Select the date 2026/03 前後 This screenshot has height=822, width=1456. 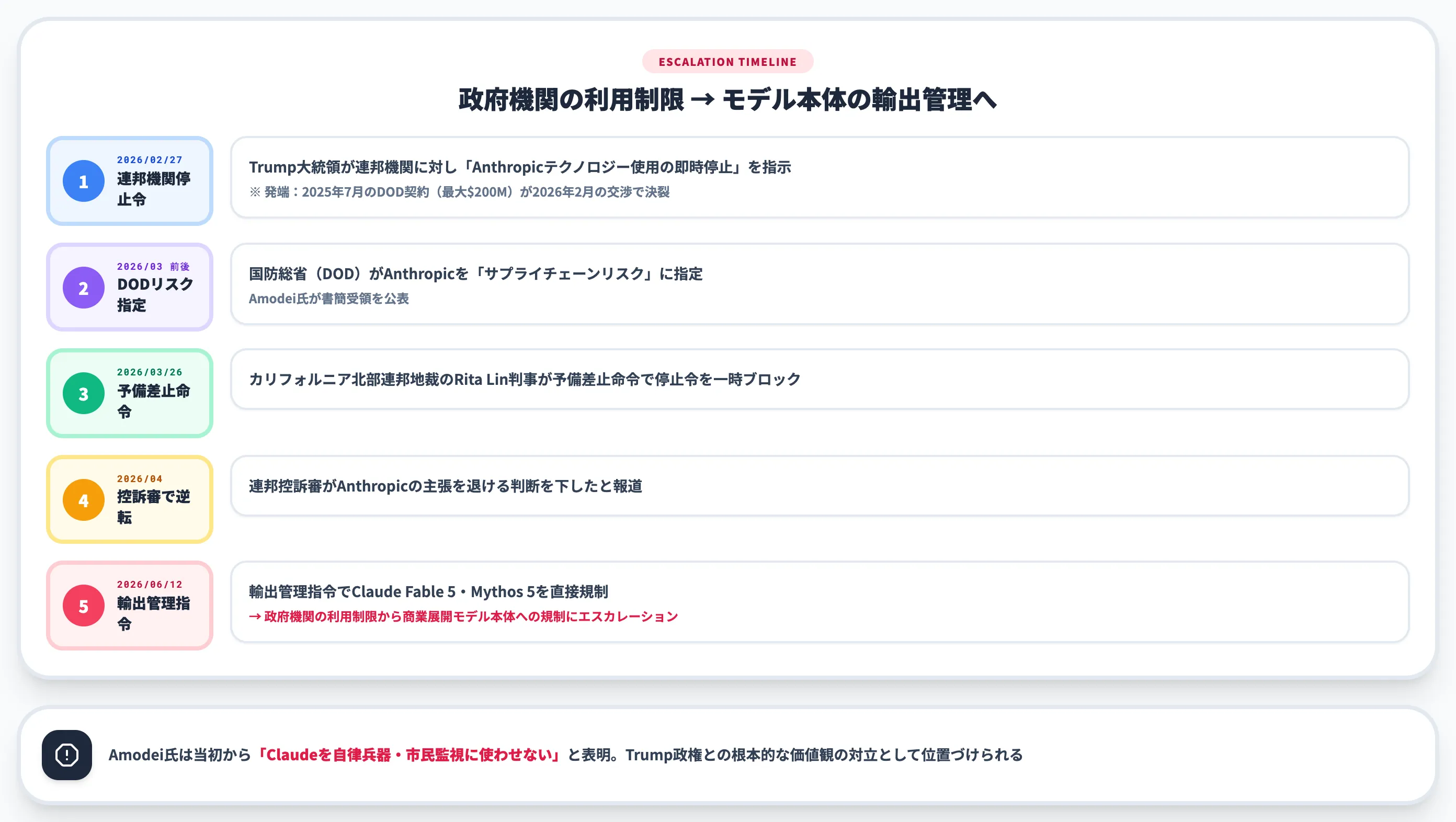click(x=153, y=266)
